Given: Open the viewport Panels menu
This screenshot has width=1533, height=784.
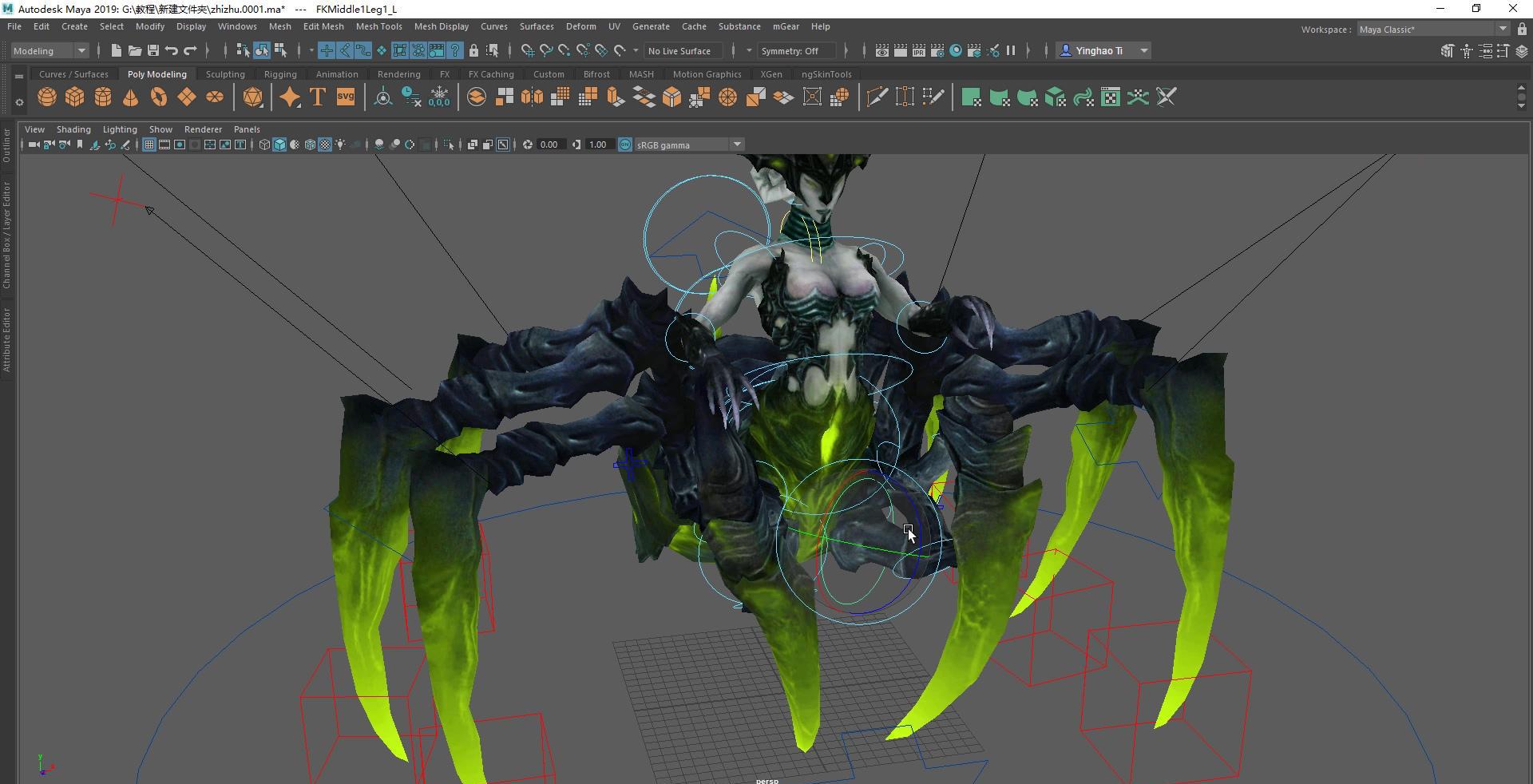Looking at the screenshot, I should pos(247,129).
